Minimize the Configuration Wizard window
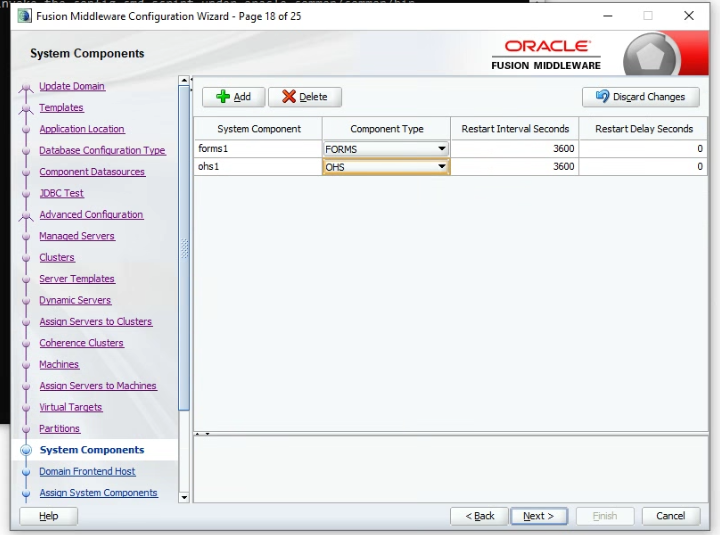This screenshot has width=720, height=535. point(608,16)
